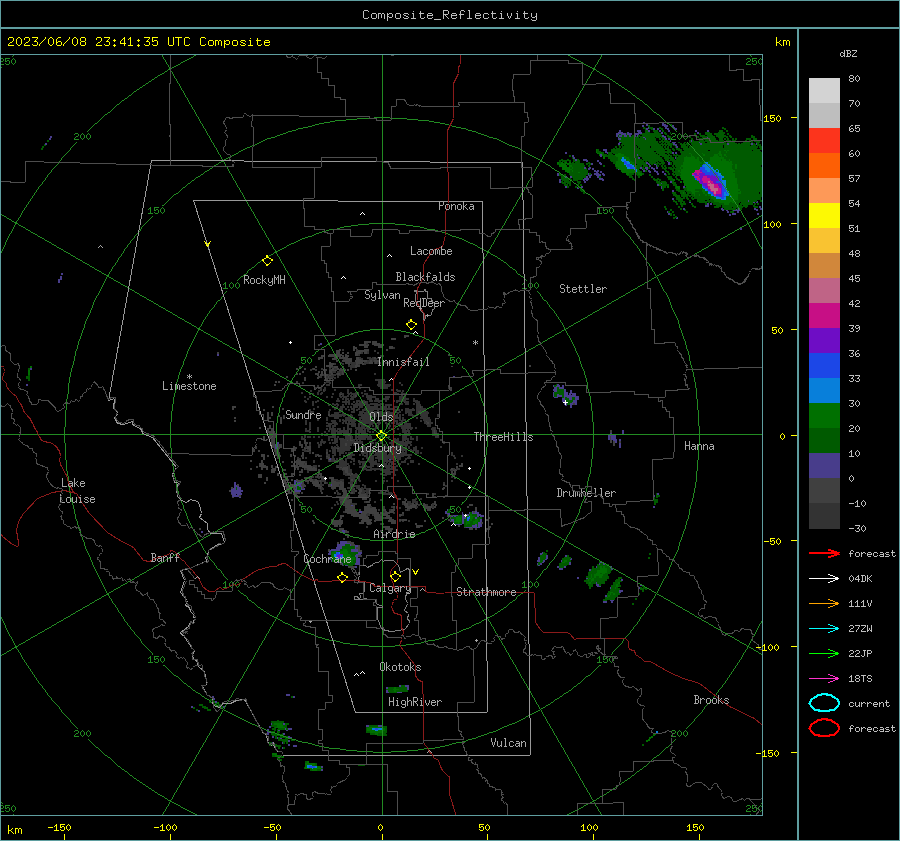This screenshot has width=900, height=841.
Task: Click the yellow diamond marker beside RockyMH
Action: click(267, 261)
